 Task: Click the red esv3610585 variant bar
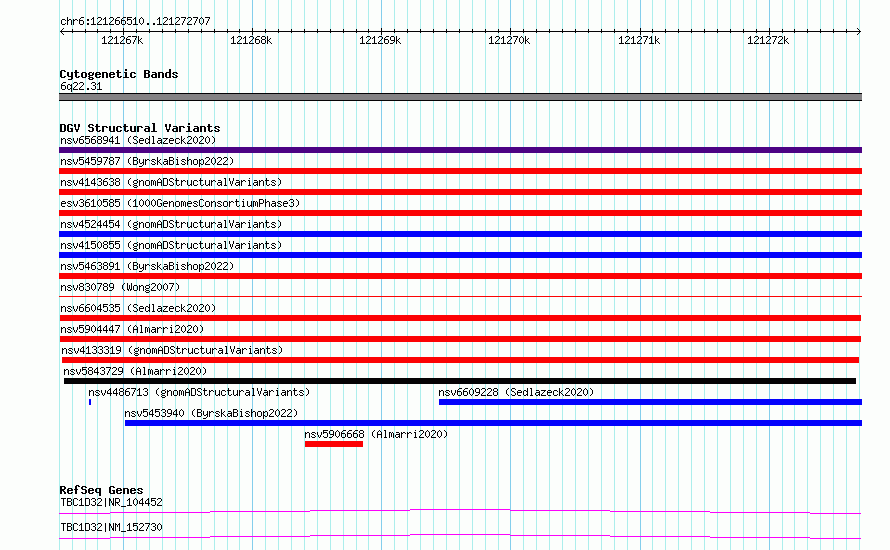(460, 213)
